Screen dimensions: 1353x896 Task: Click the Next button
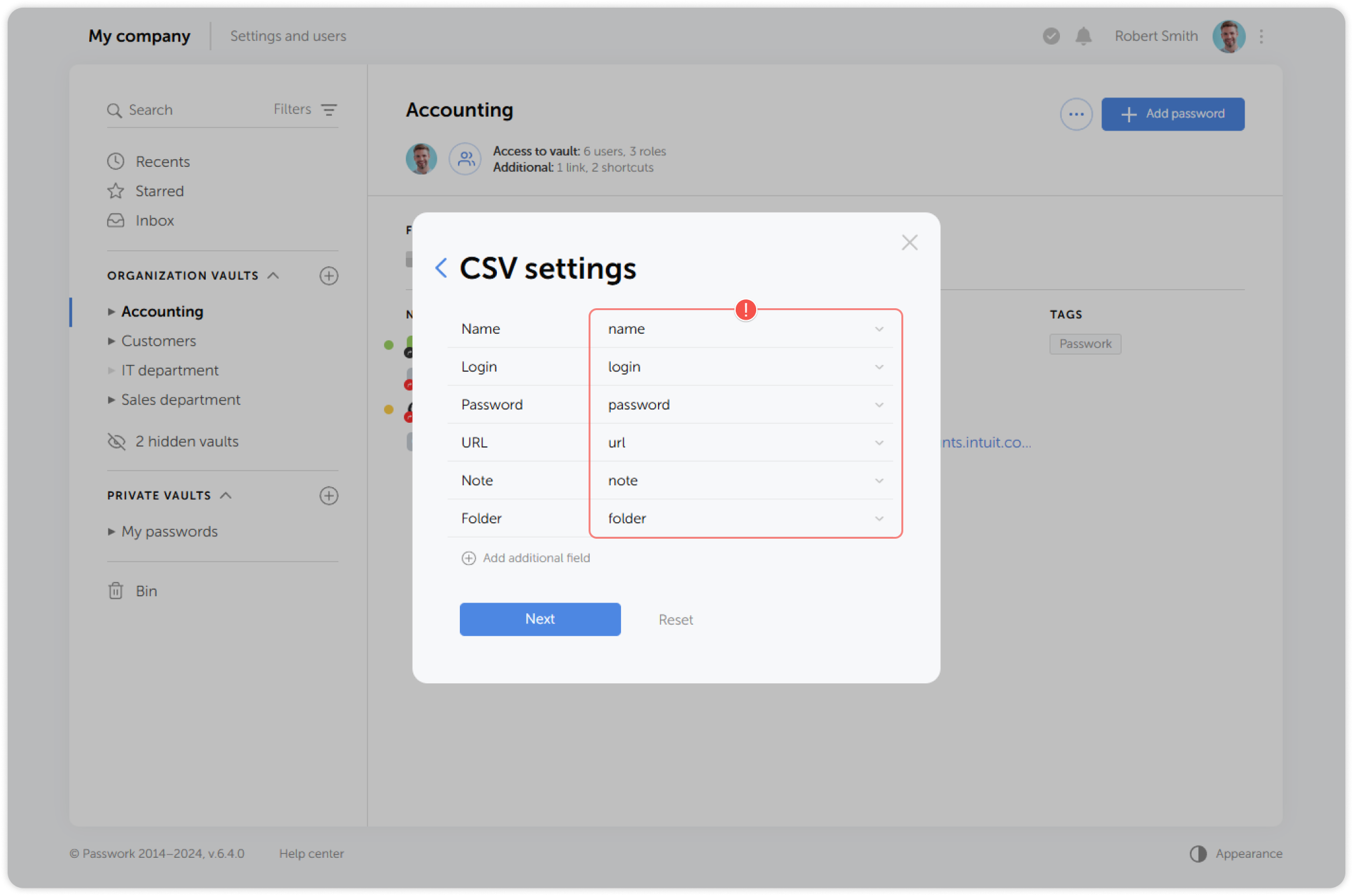pos(540,619)
